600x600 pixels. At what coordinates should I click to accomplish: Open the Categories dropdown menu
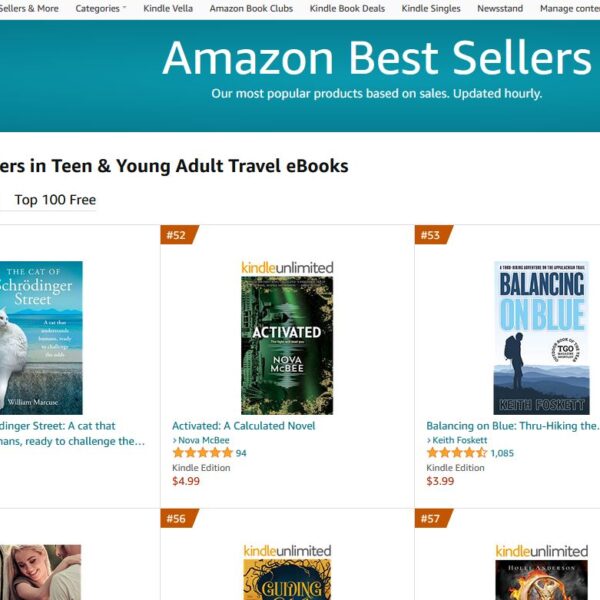point(101,8)
